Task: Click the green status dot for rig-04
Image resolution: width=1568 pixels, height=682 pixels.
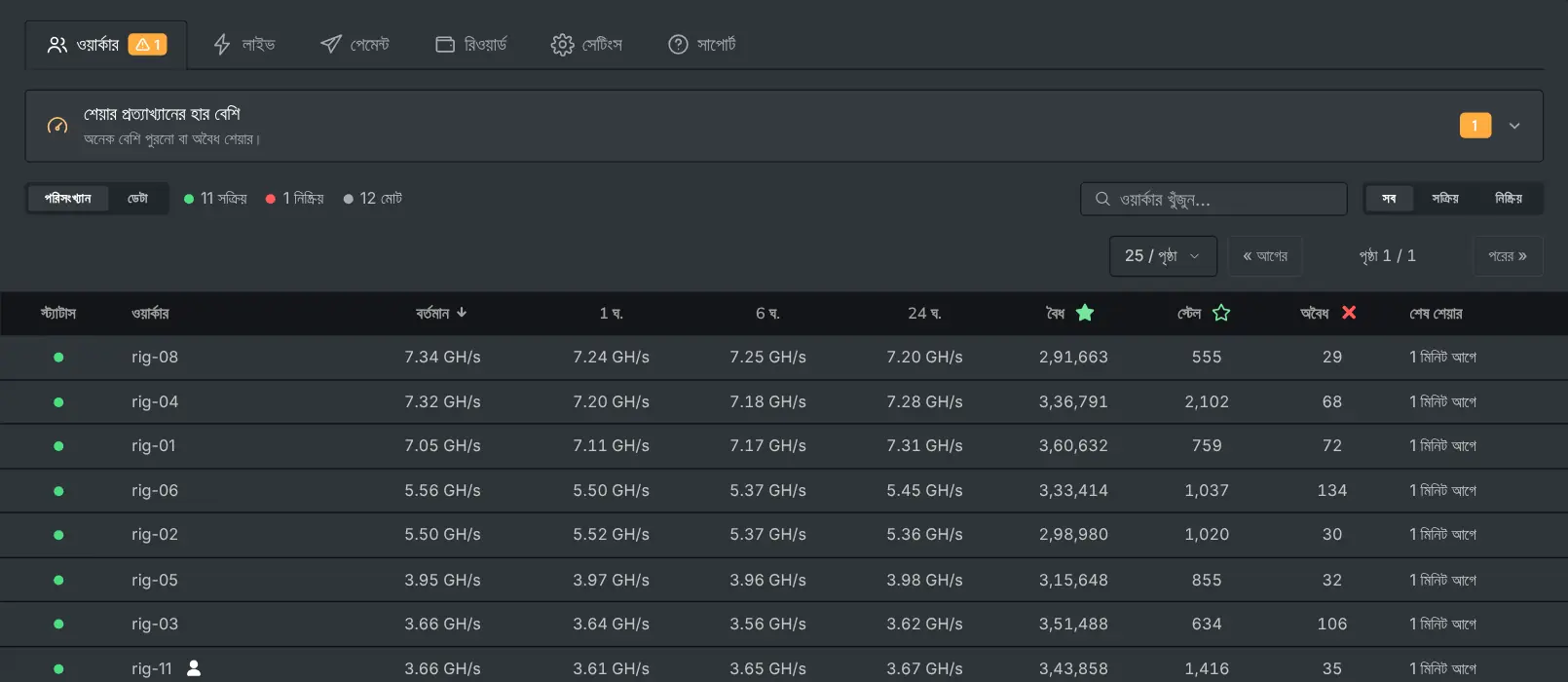Action: [58, 402]
